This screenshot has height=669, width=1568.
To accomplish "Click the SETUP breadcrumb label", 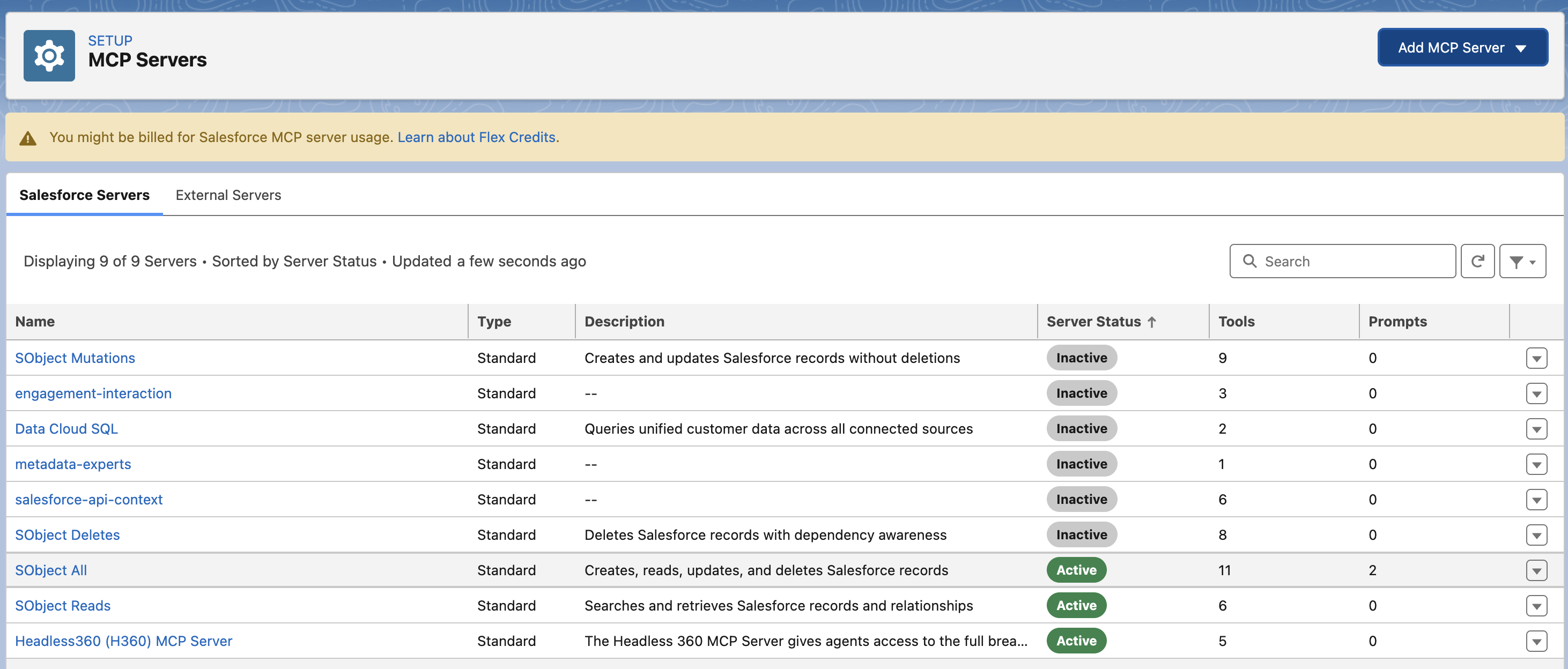I will click(110, 40).
